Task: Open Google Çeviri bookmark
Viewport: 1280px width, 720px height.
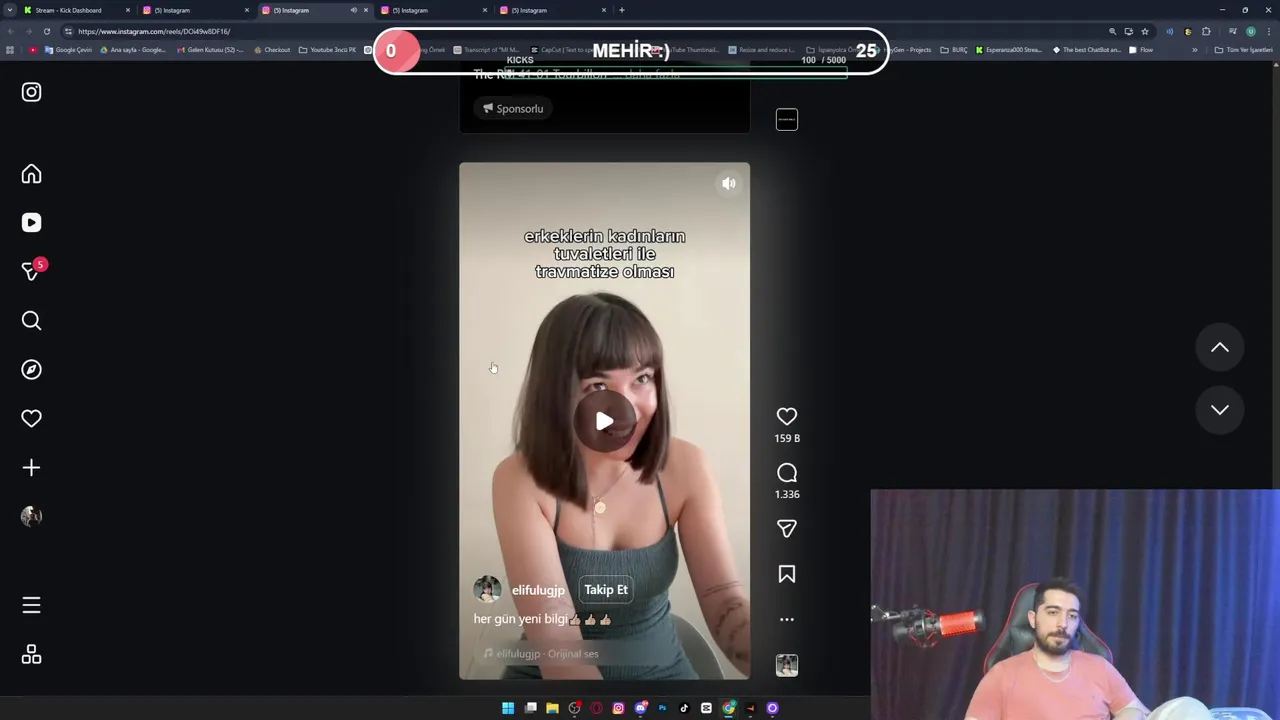Action: [x=68, y=50]
